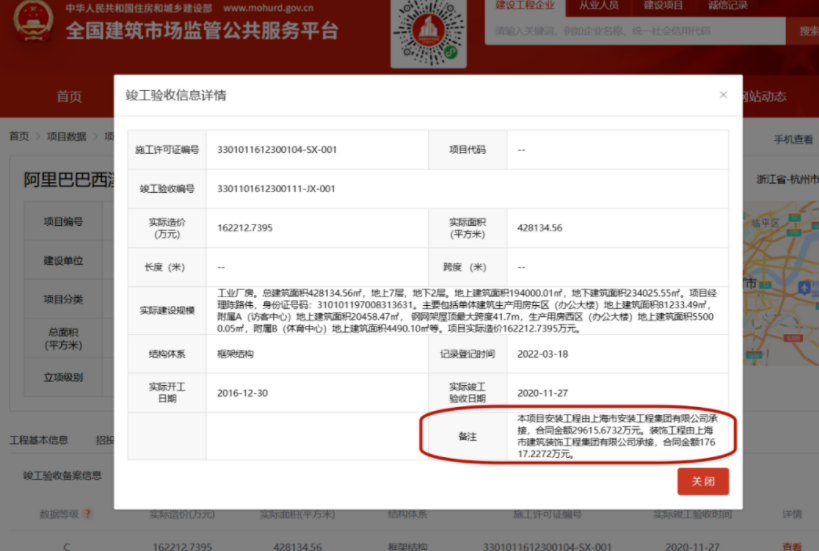
Task: Click 首页 in the breadcrumb trail
Action: pyautogui.click(x=19, y=137)
